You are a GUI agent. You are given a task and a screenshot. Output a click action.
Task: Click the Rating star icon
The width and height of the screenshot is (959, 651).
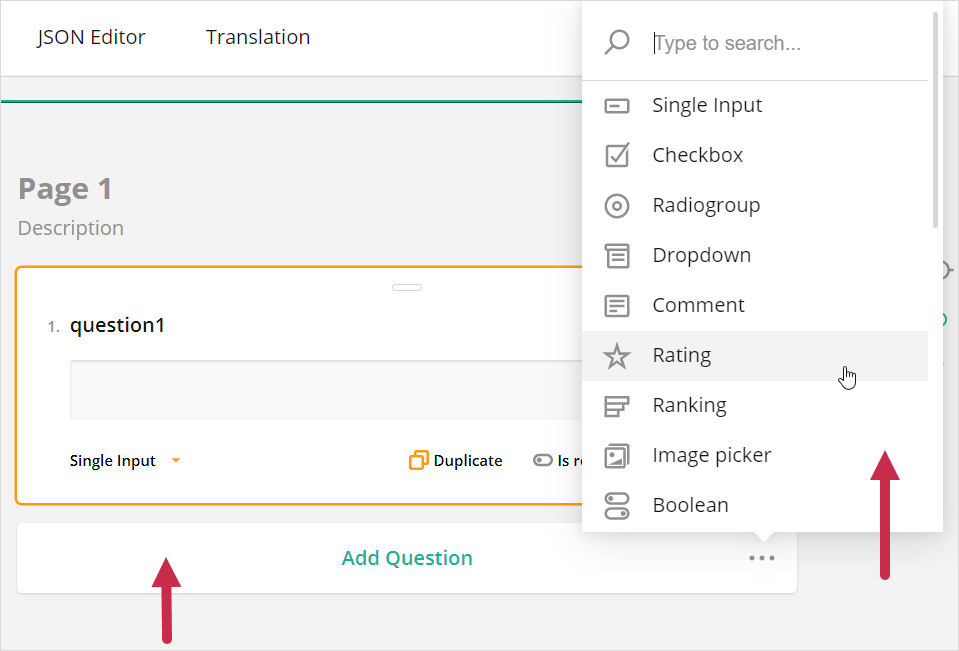click(618, 355)
